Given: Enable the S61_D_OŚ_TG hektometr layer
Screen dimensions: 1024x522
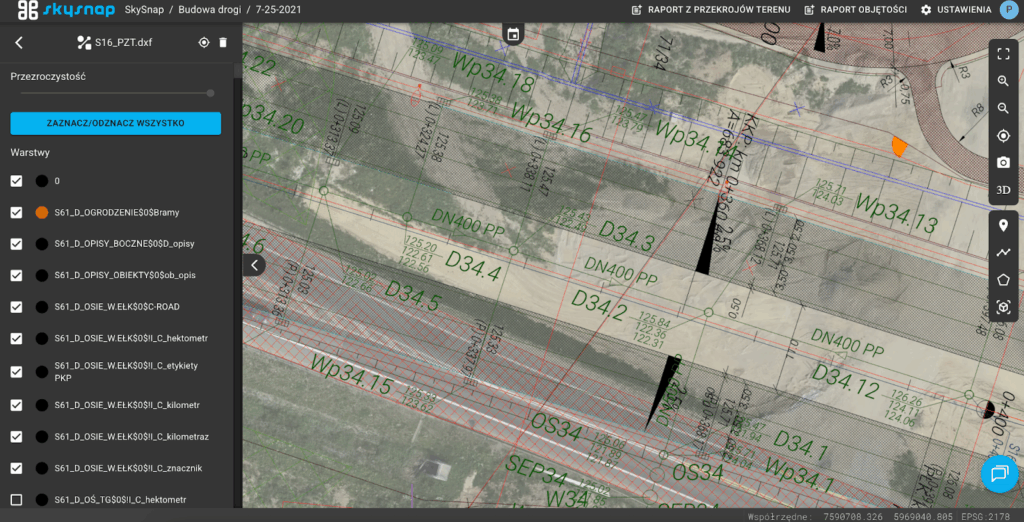Looking at the screenshot, I should (16, 500).
